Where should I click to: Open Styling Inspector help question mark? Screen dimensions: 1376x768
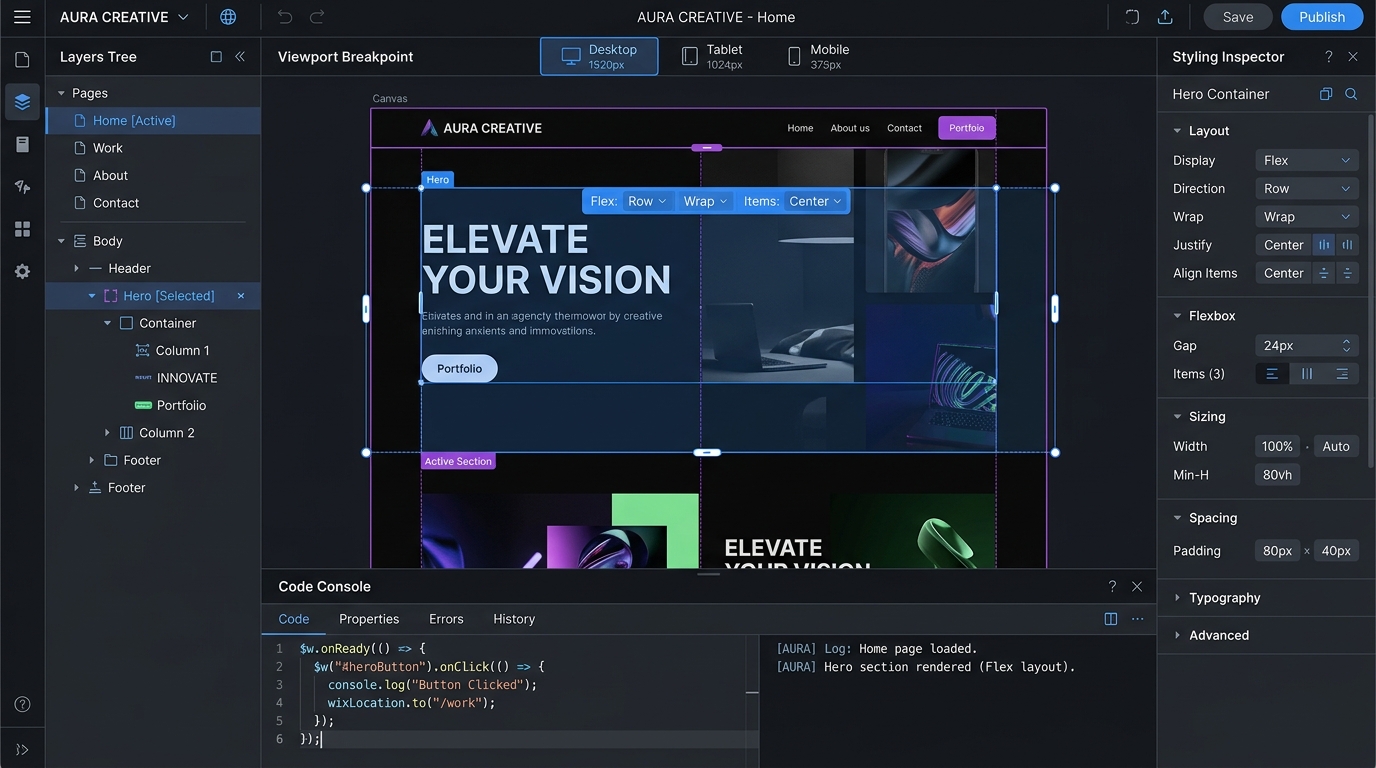tap(1328, 57)
